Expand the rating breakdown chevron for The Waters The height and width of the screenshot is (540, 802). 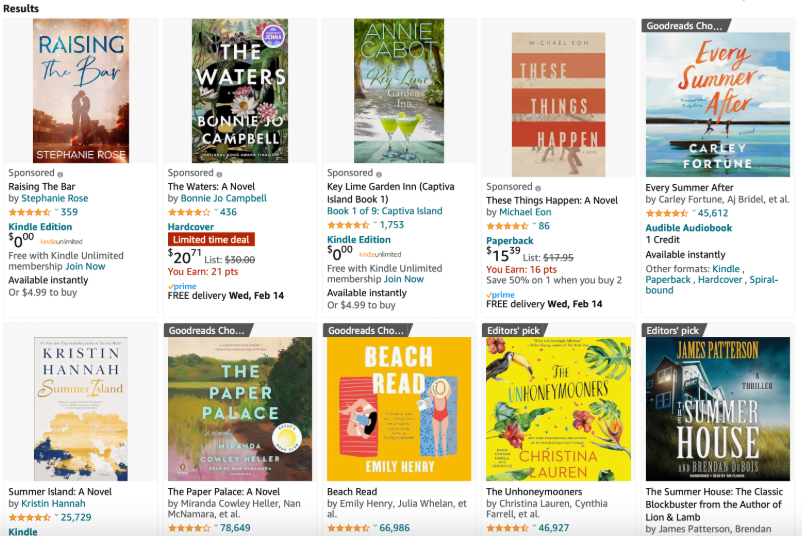[215, 212]
